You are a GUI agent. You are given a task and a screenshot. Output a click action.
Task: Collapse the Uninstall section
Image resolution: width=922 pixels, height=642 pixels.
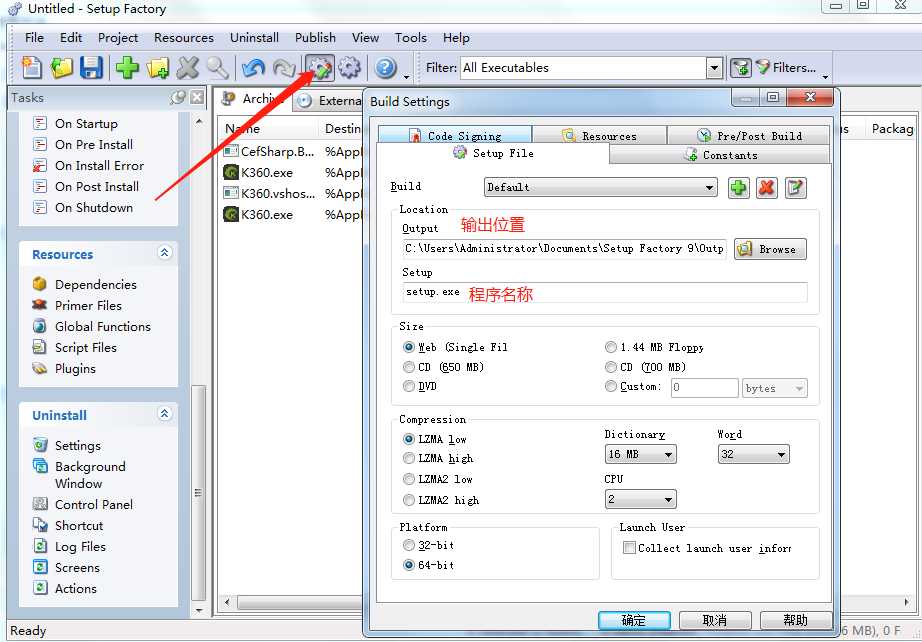tap(165, 414)
